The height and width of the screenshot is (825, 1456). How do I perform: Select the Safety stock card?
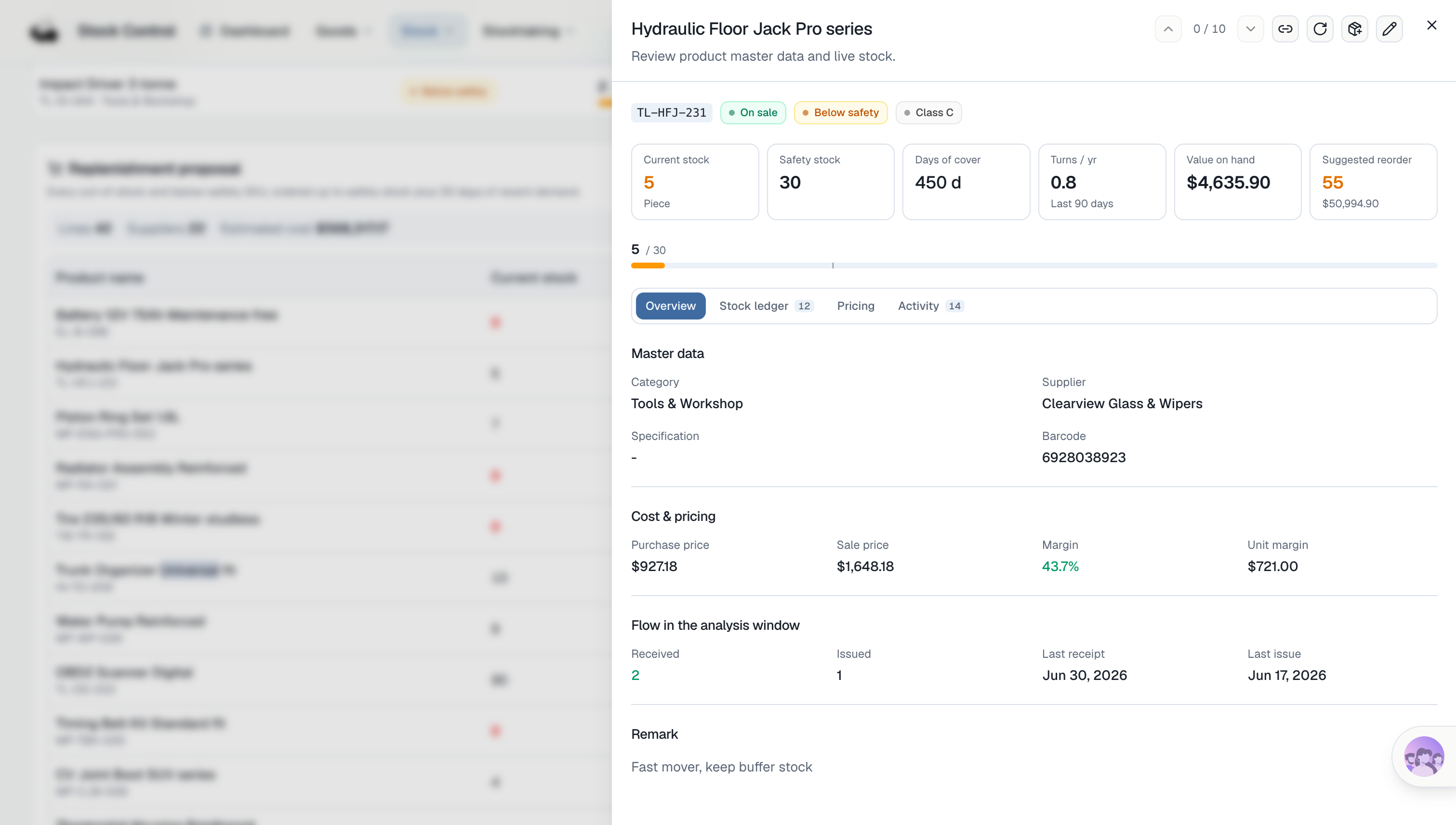coord(831,182)
